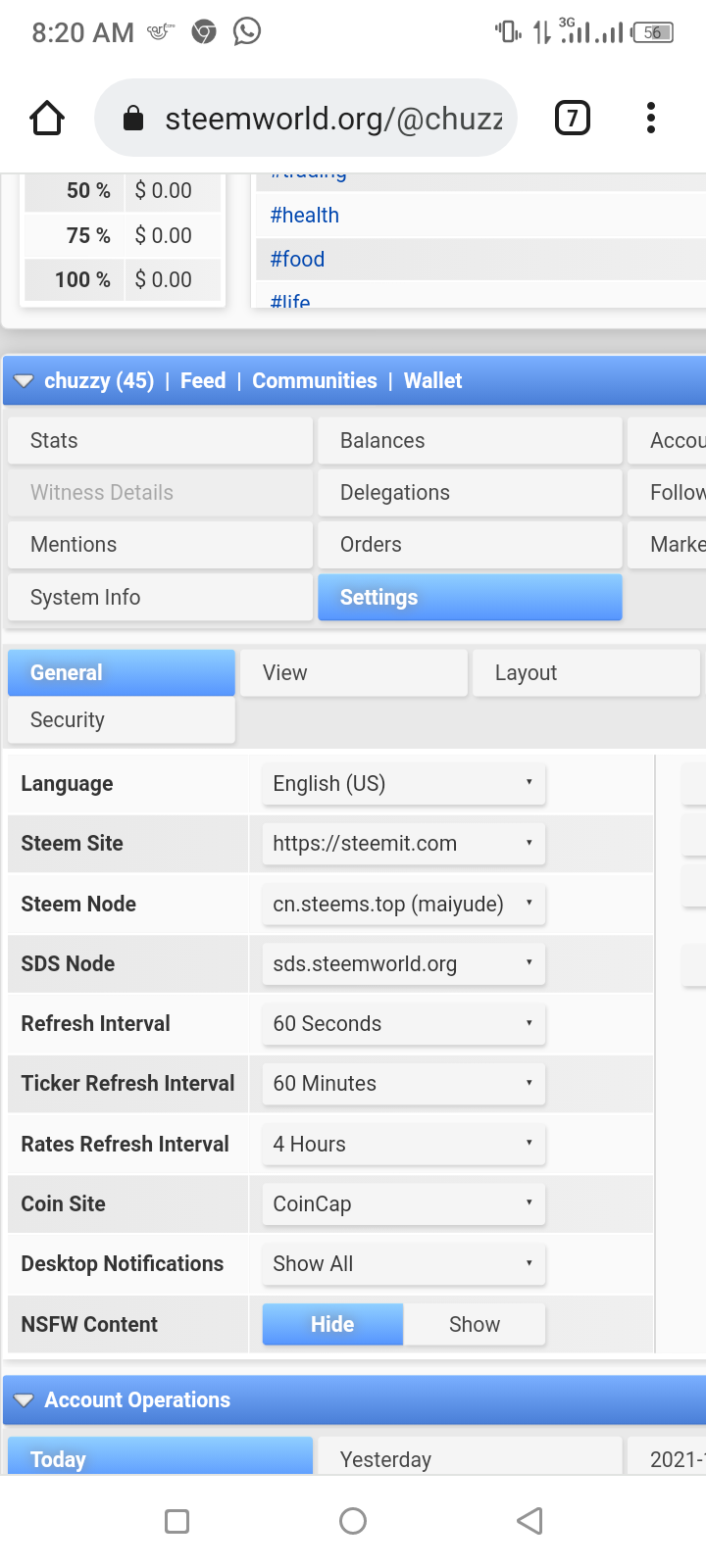Switch to the View settings tab
The image size is (706, 1568).
353,673
